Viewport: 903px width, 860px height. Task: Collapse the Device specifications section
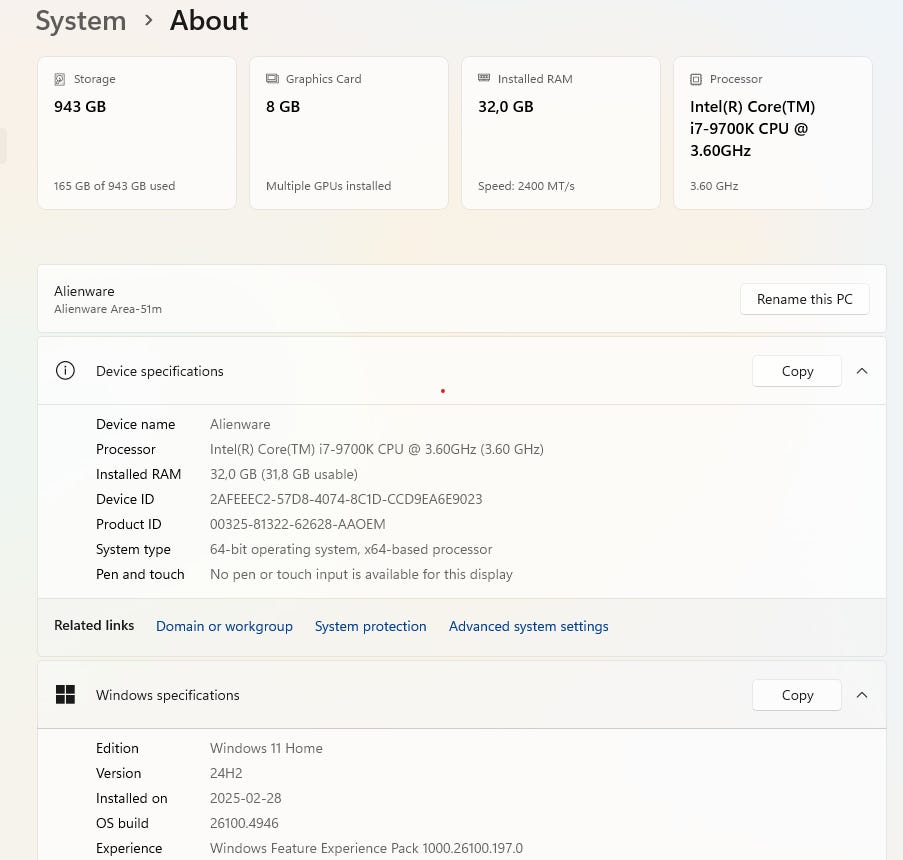click(862, 371)
